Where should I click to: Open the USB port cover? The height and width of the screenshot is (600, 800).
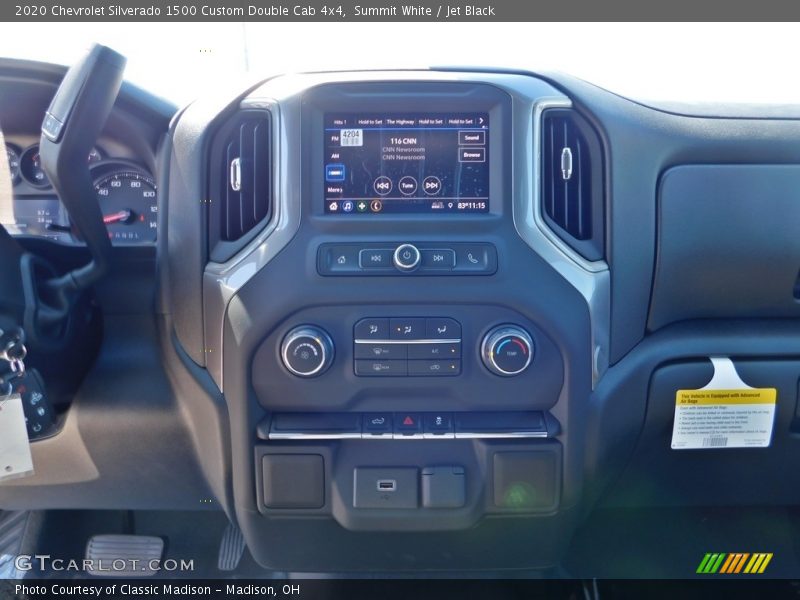tap(386, 488)
